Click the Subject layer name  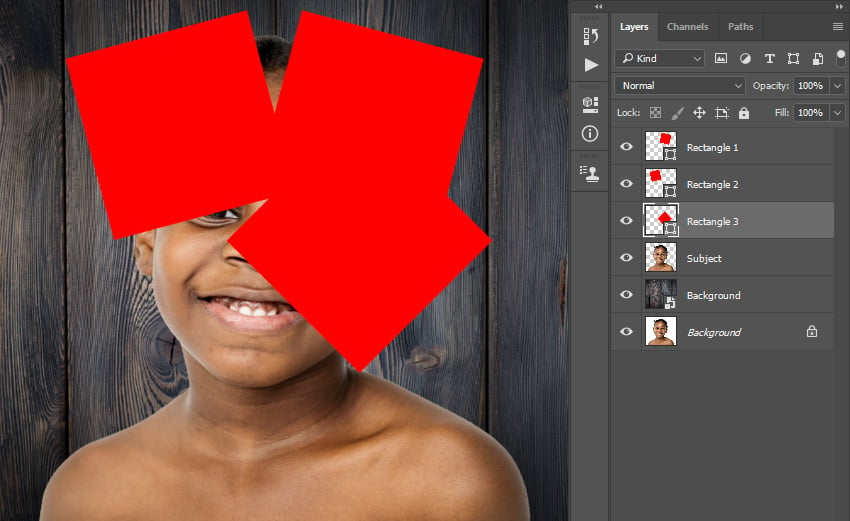coord(704,259)
